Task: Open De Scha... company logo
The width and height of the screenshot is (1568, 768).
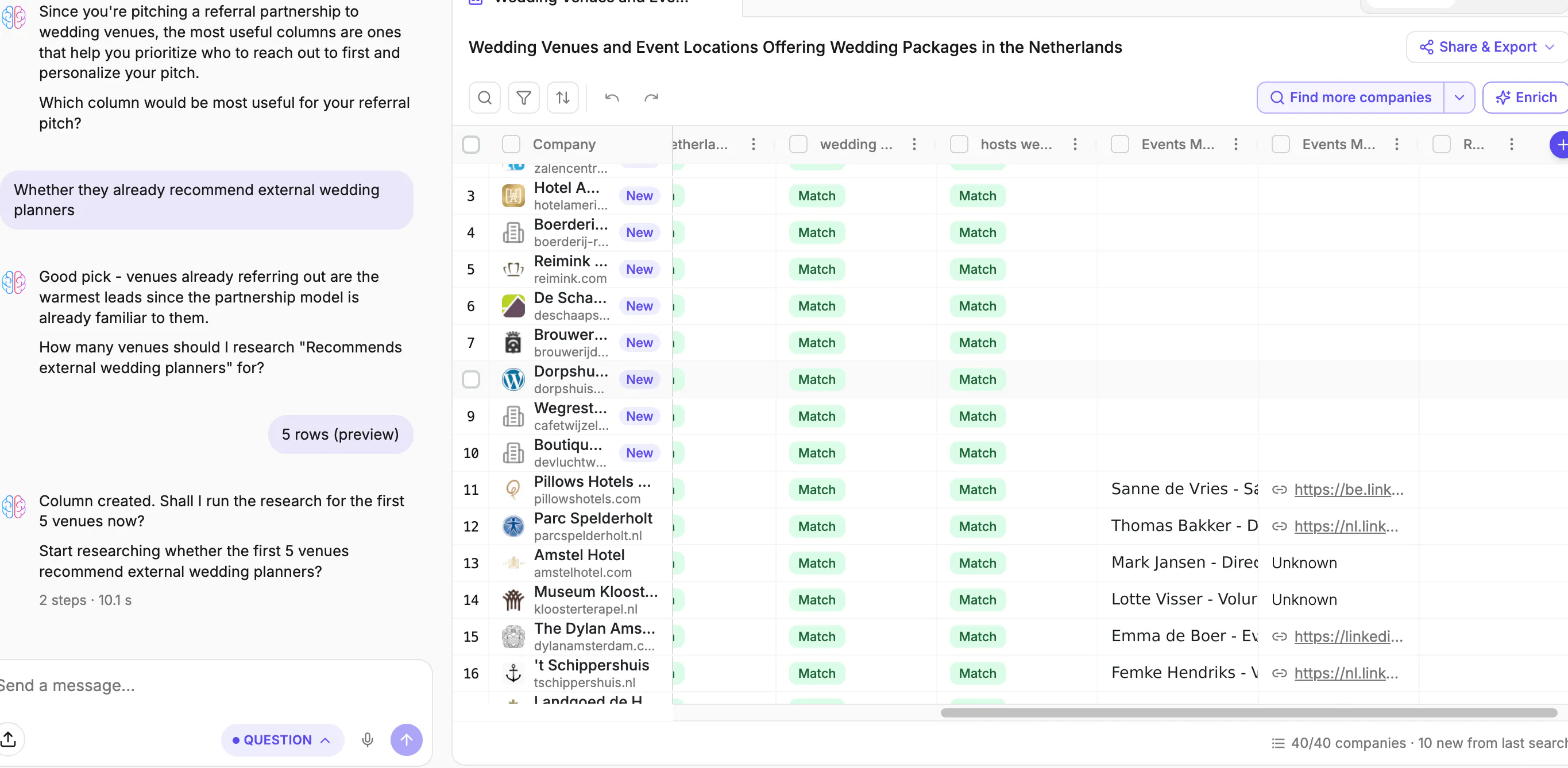Action: click(513, 306)
